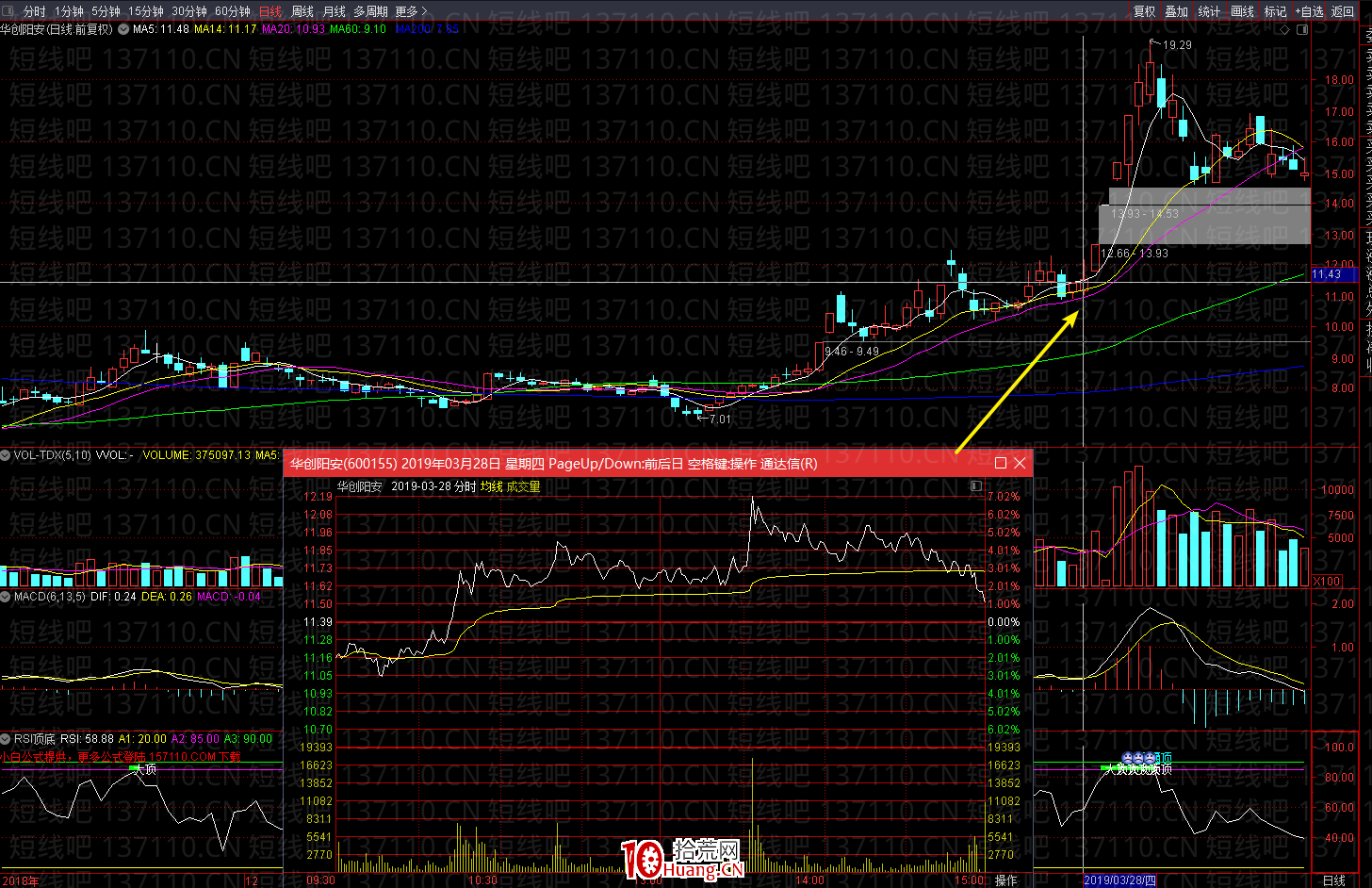
Task: Select the 5分钟 period tab
Action: (x=106, y=11)
